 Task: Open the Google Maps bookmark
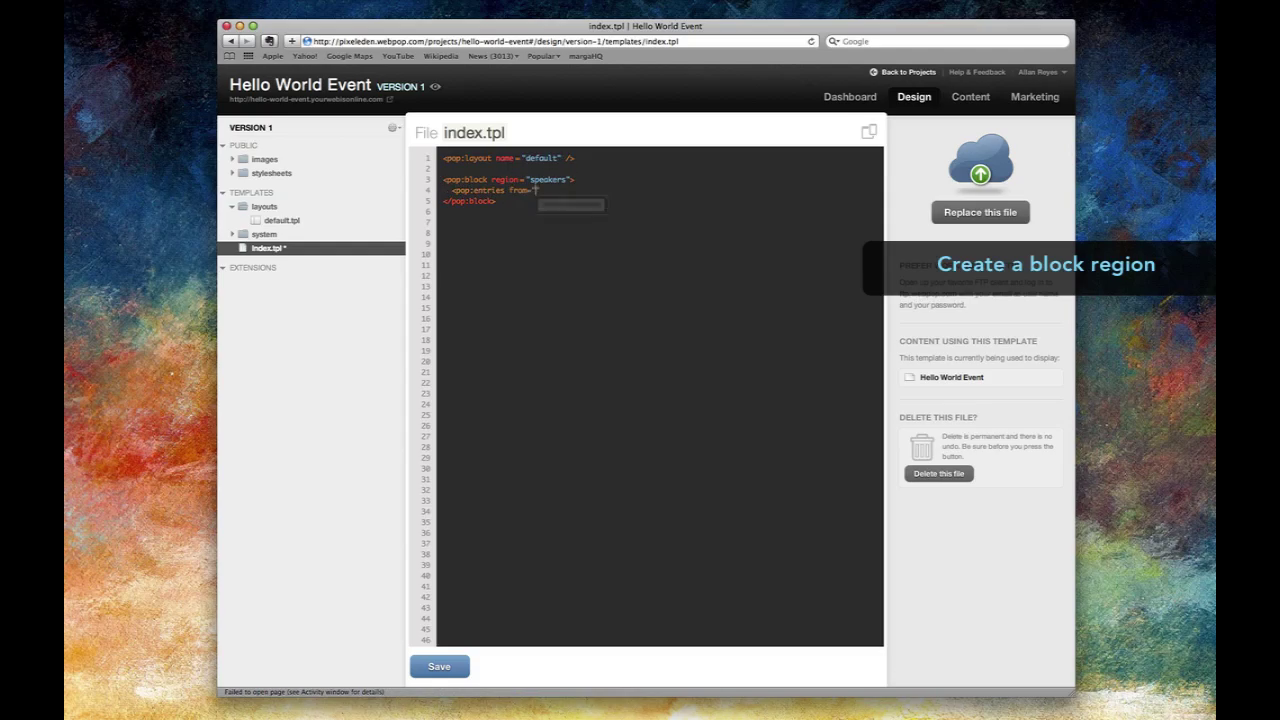tap(349, 56)
